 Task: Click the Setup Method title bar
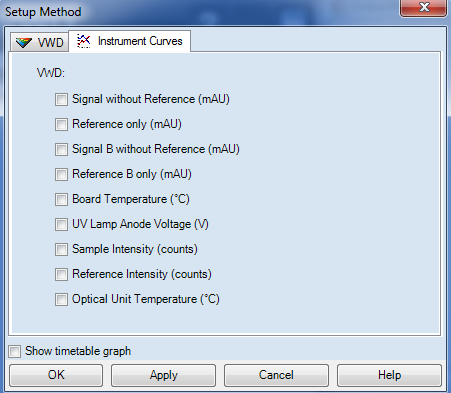pos(200,12)
